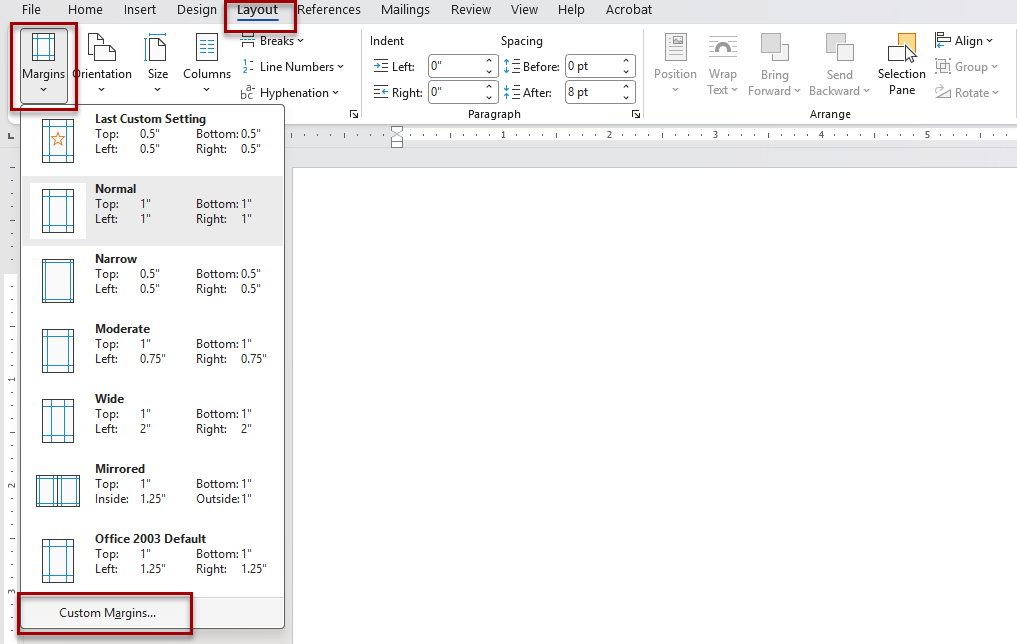Open the File tab
Image resolution: width=1017 pixels, height=644 pixels.
coord(31,10)
